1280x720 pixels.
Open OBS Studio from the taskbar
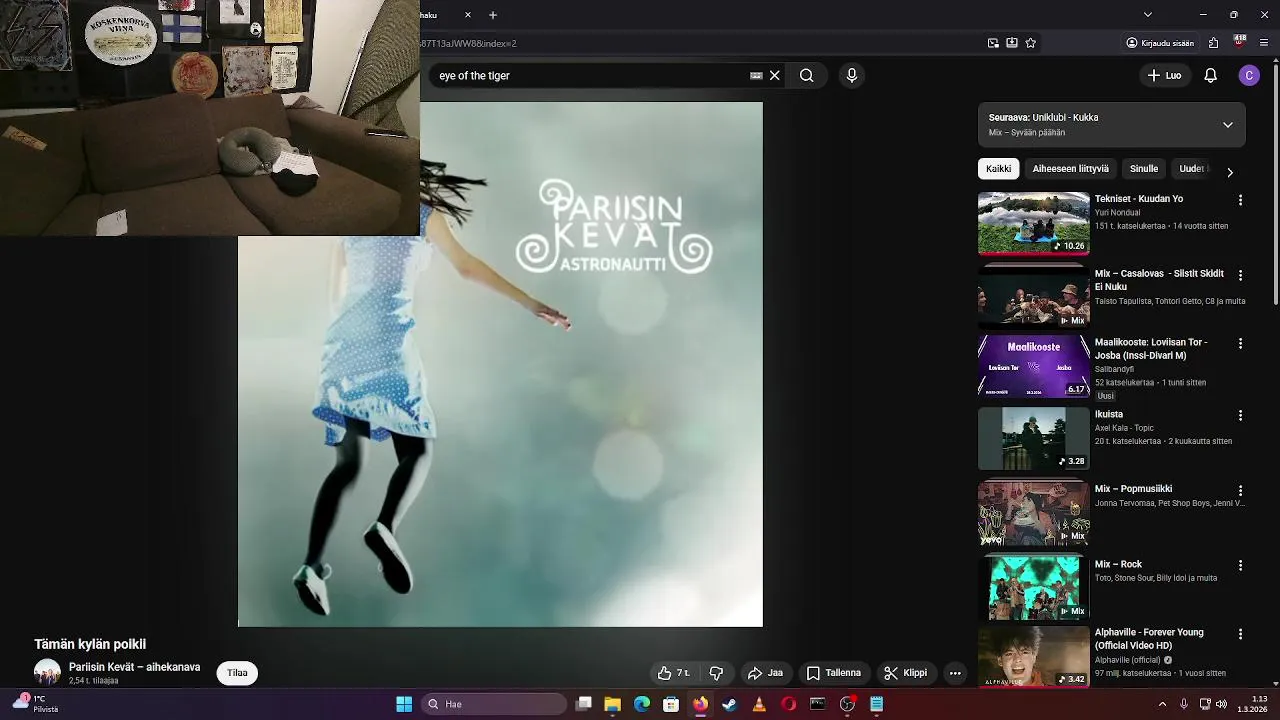pos(847,704)
